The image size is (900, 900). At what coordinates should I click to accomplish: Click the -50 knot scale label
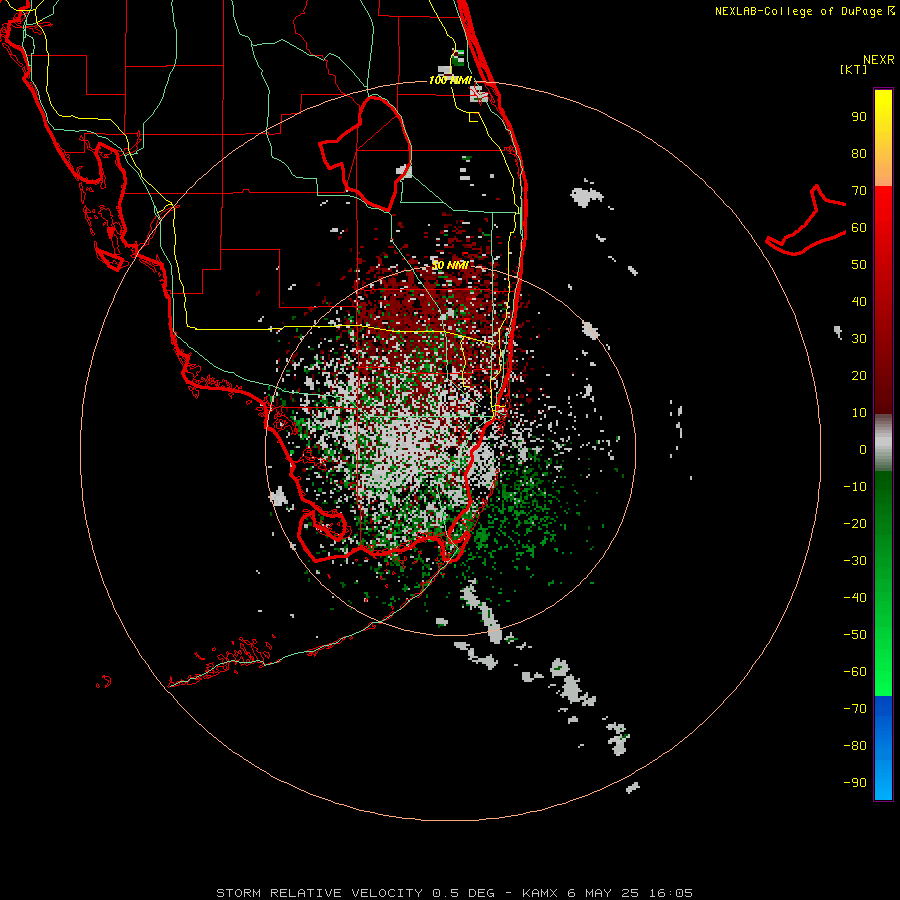[855, 635]
